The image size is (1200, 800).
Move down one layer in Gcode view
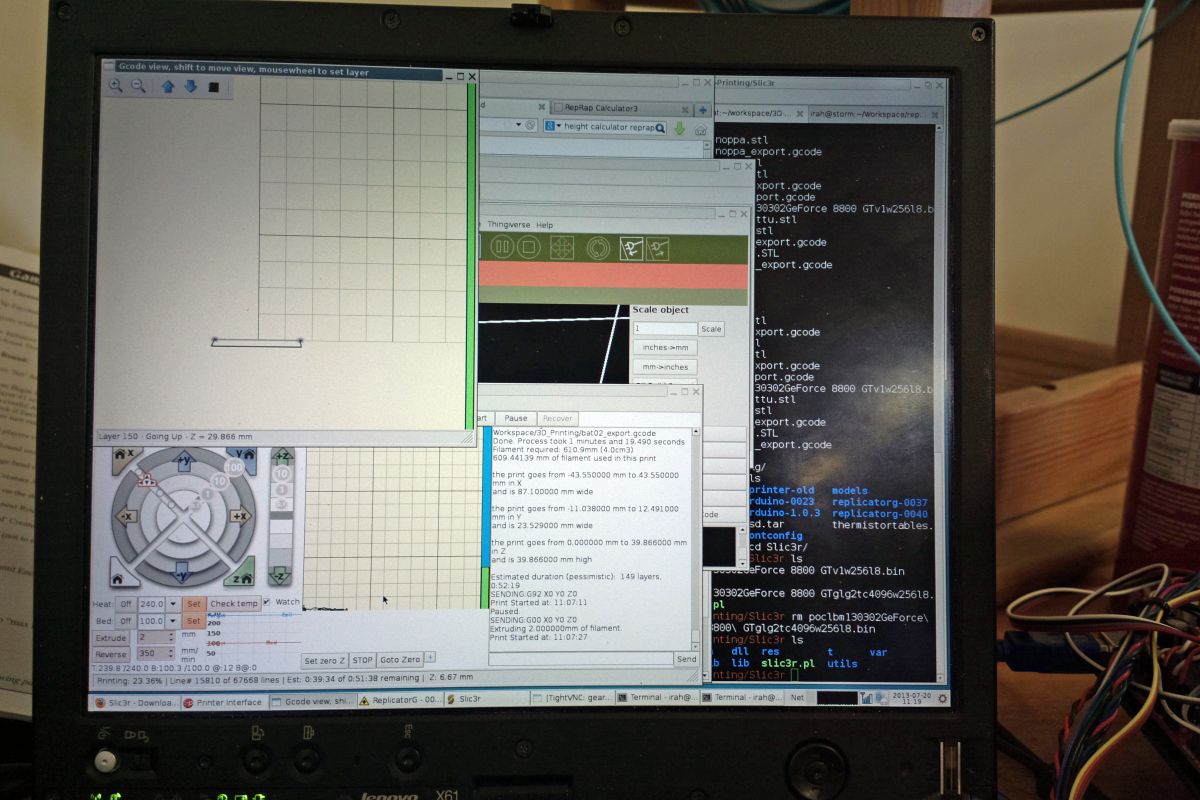point(190,87)
